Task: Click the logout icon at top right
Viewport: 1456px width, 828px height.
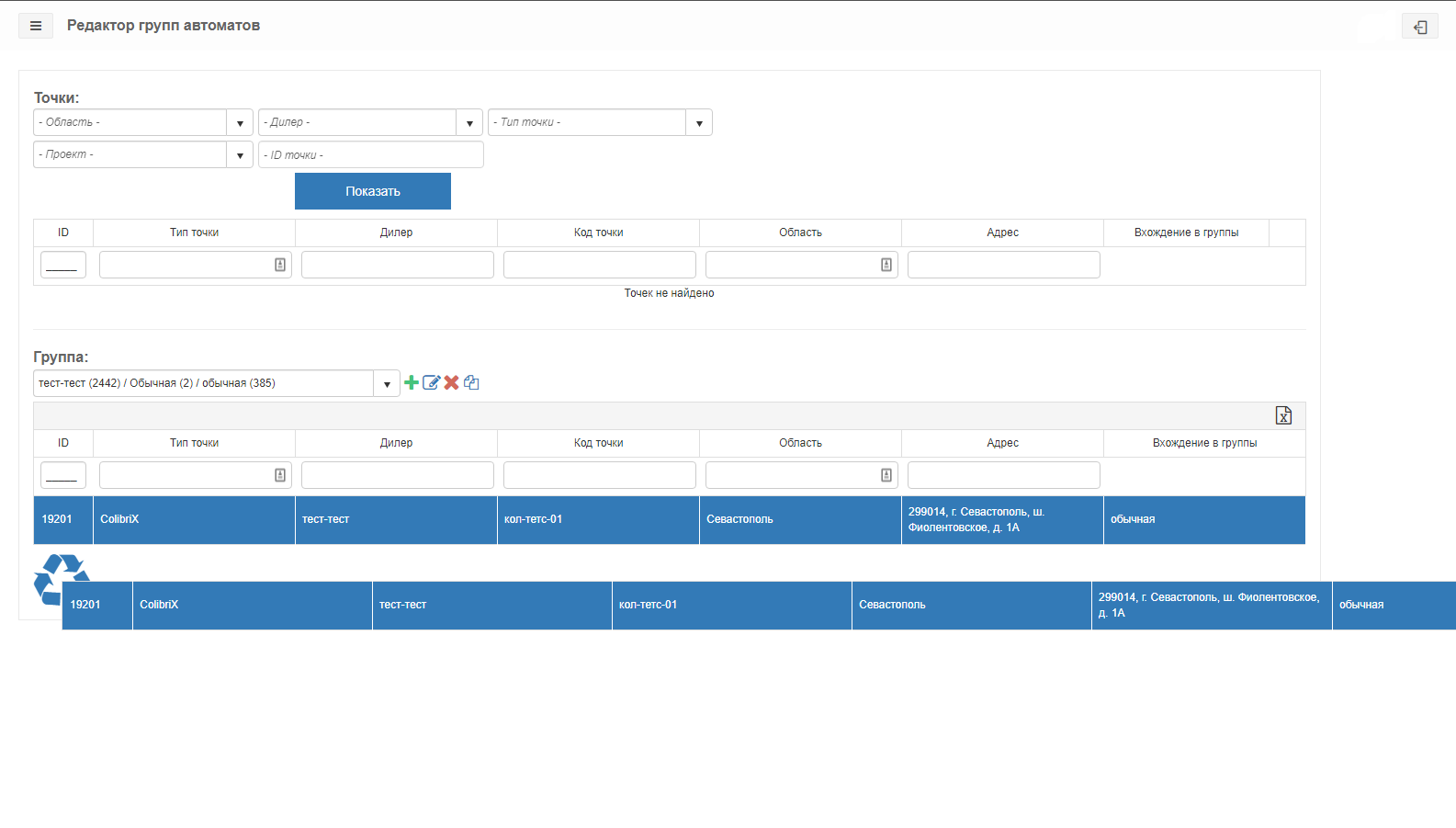Action: click(1420, 27)
